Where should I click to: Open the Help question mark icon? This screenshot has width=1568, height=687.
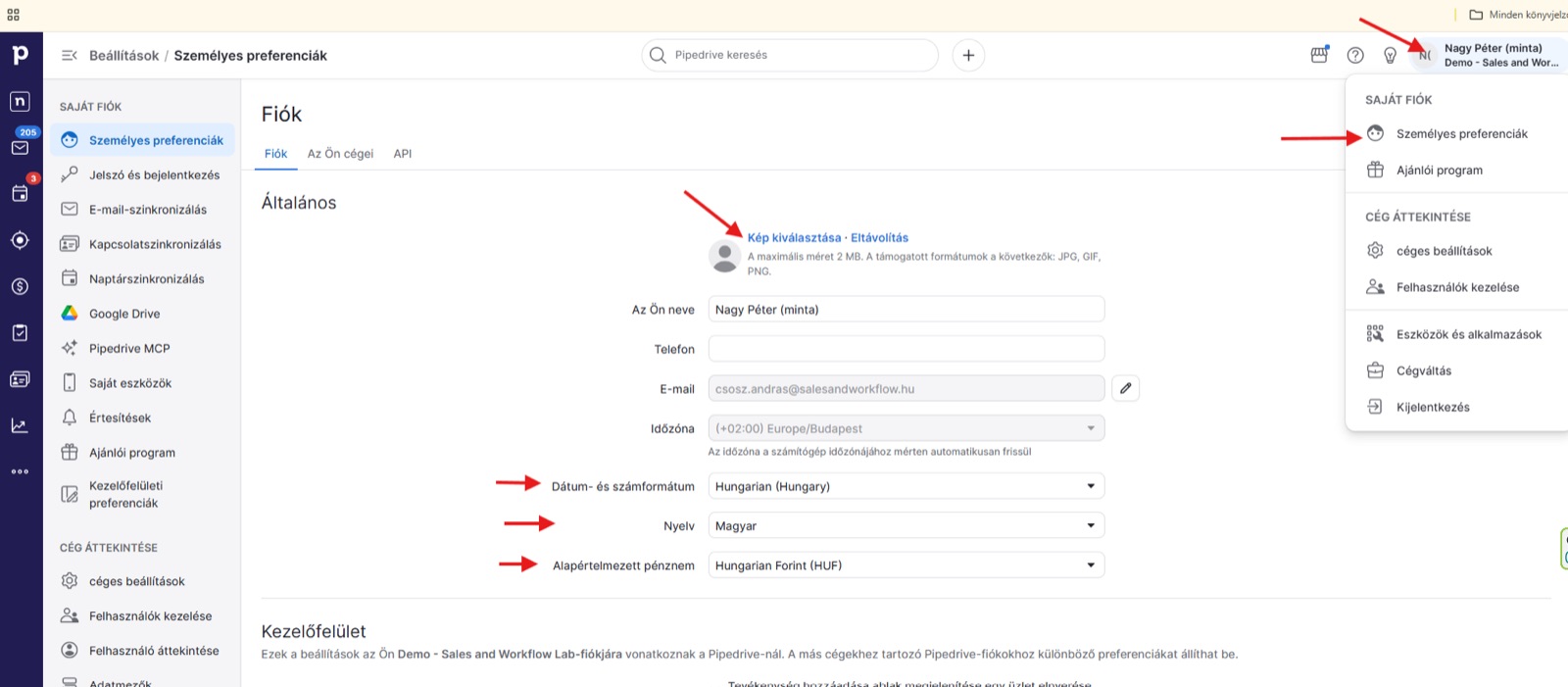pos(1355,55)
